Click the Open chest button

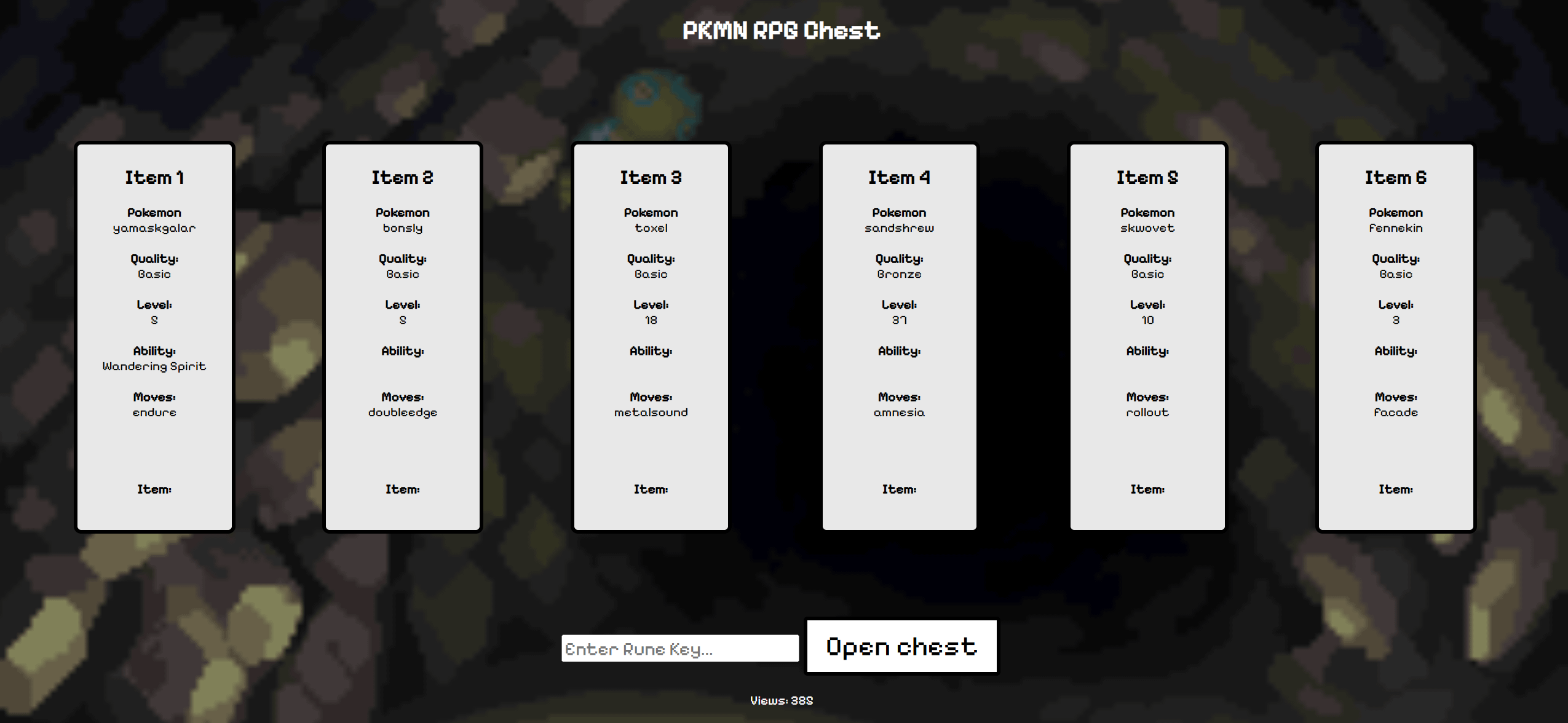(x=901, y=646)
